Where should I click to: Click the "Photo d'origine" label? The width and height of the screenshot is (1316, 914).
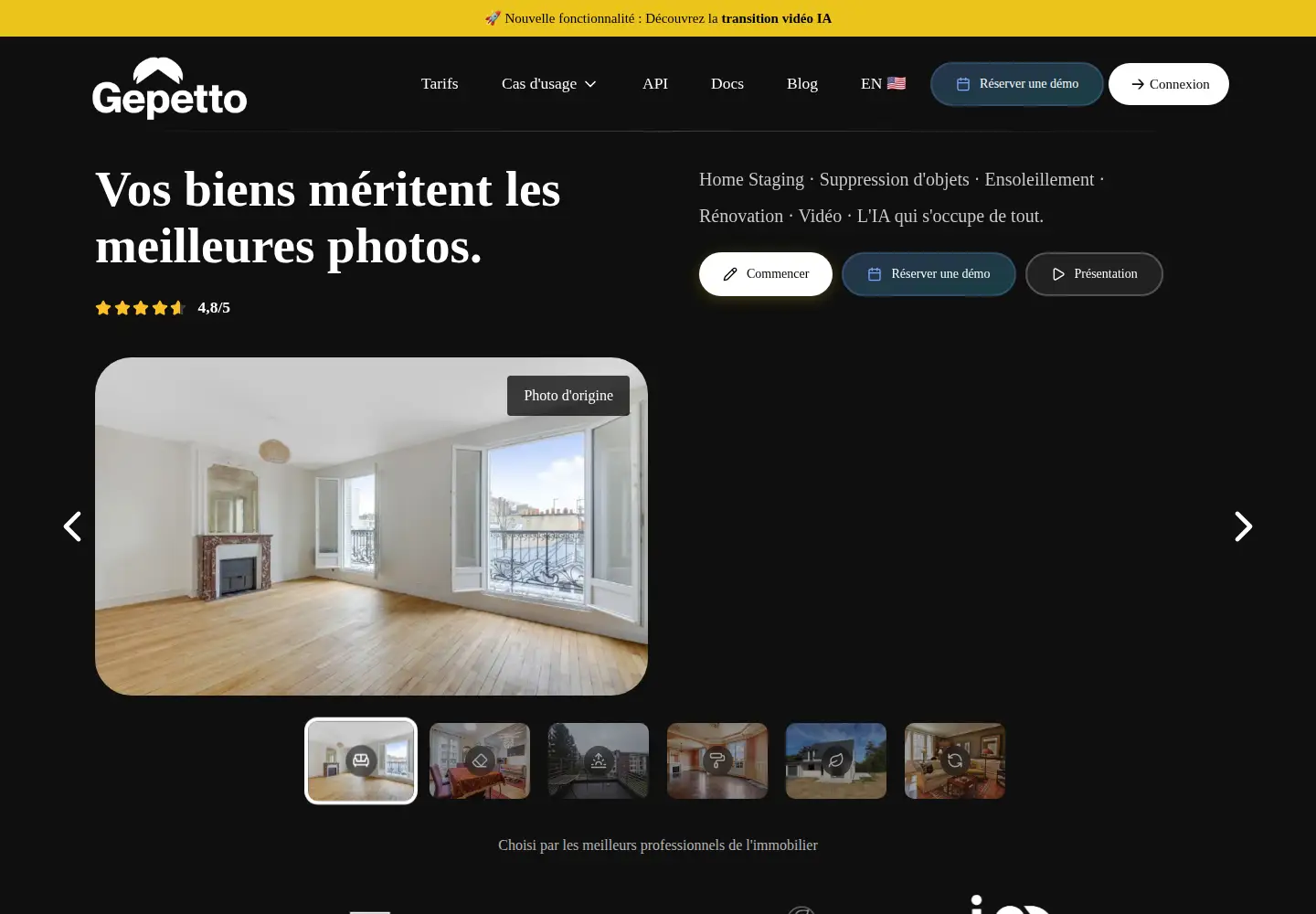(568, 396)
